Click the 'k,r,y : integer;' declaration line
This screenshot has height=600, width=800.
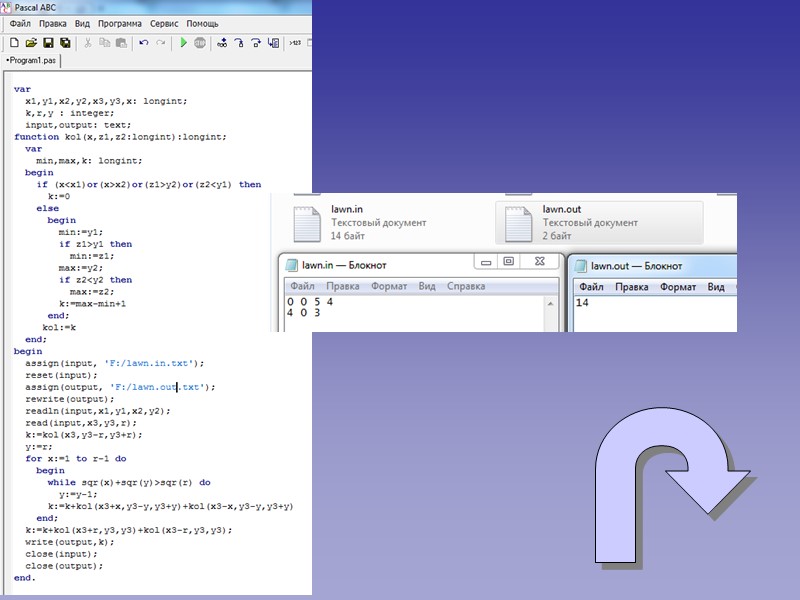point(70,113)
